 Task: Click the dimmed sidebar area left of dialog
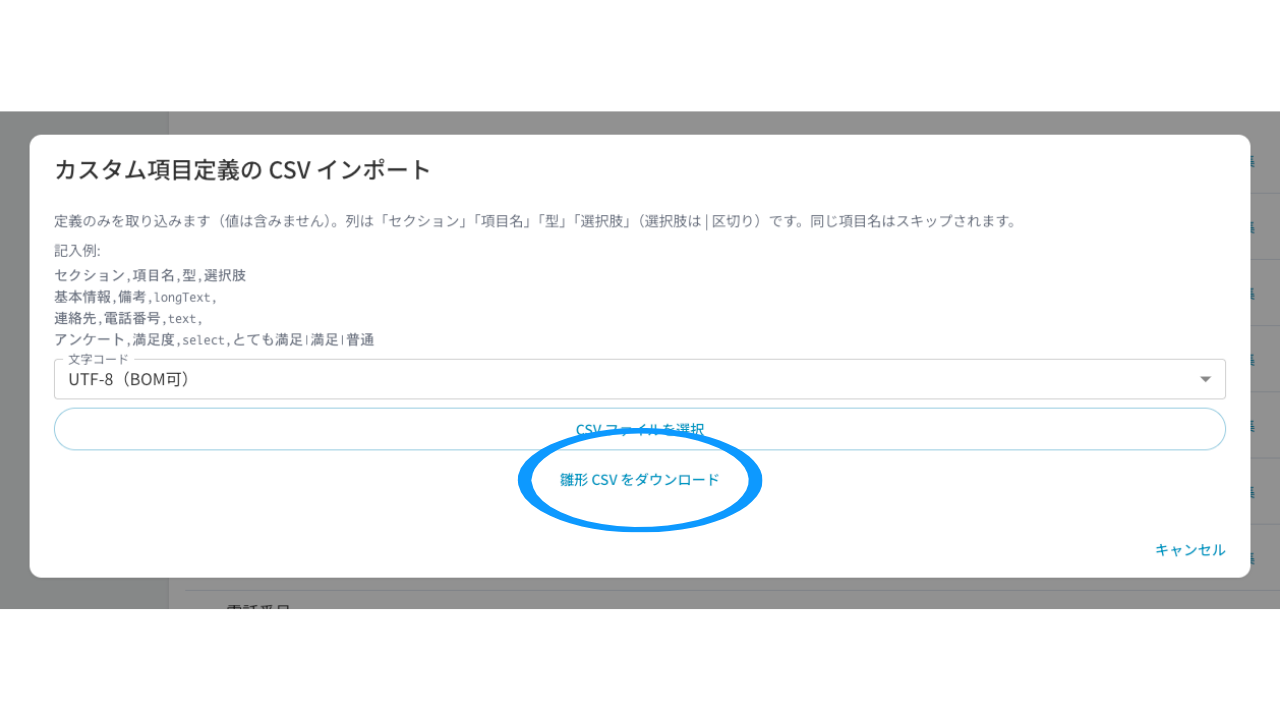tap(15, 360)
